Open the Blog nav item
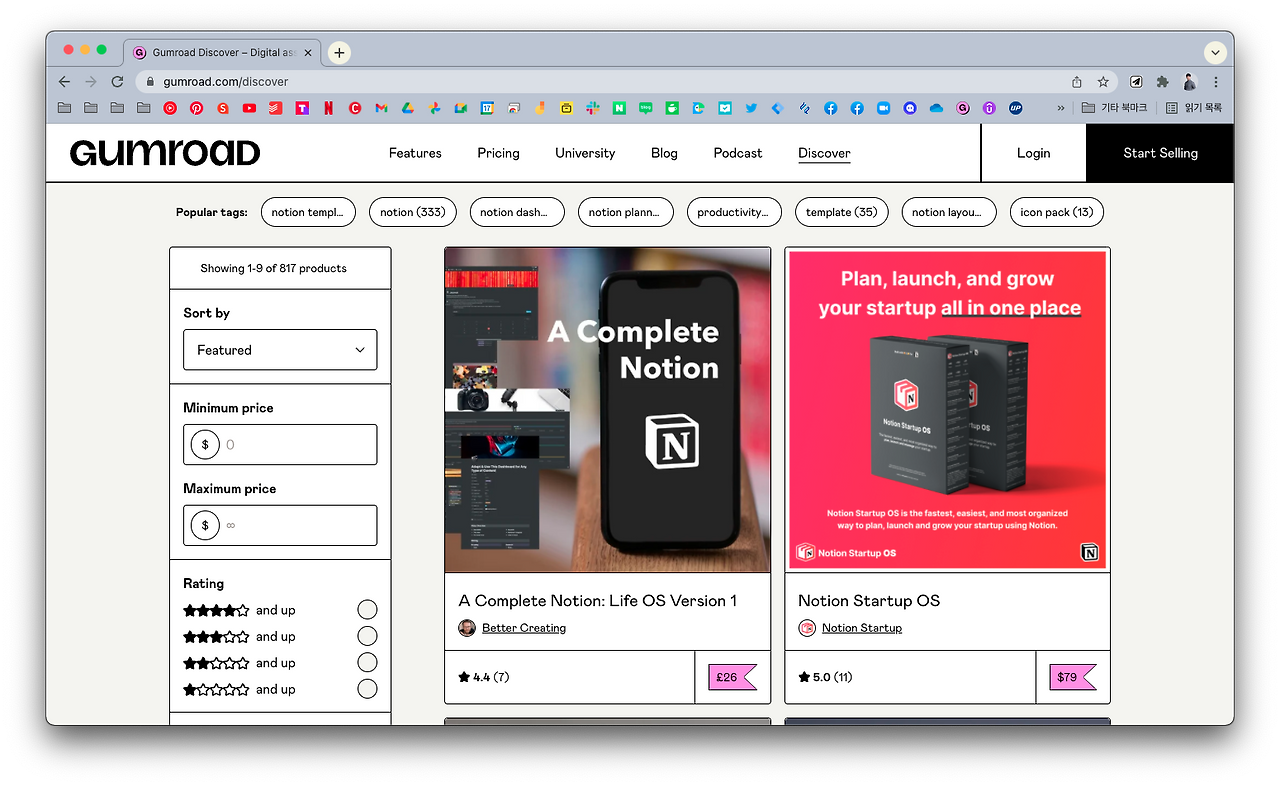Viewport: 1280px width, 786px height. click(664, 153)
